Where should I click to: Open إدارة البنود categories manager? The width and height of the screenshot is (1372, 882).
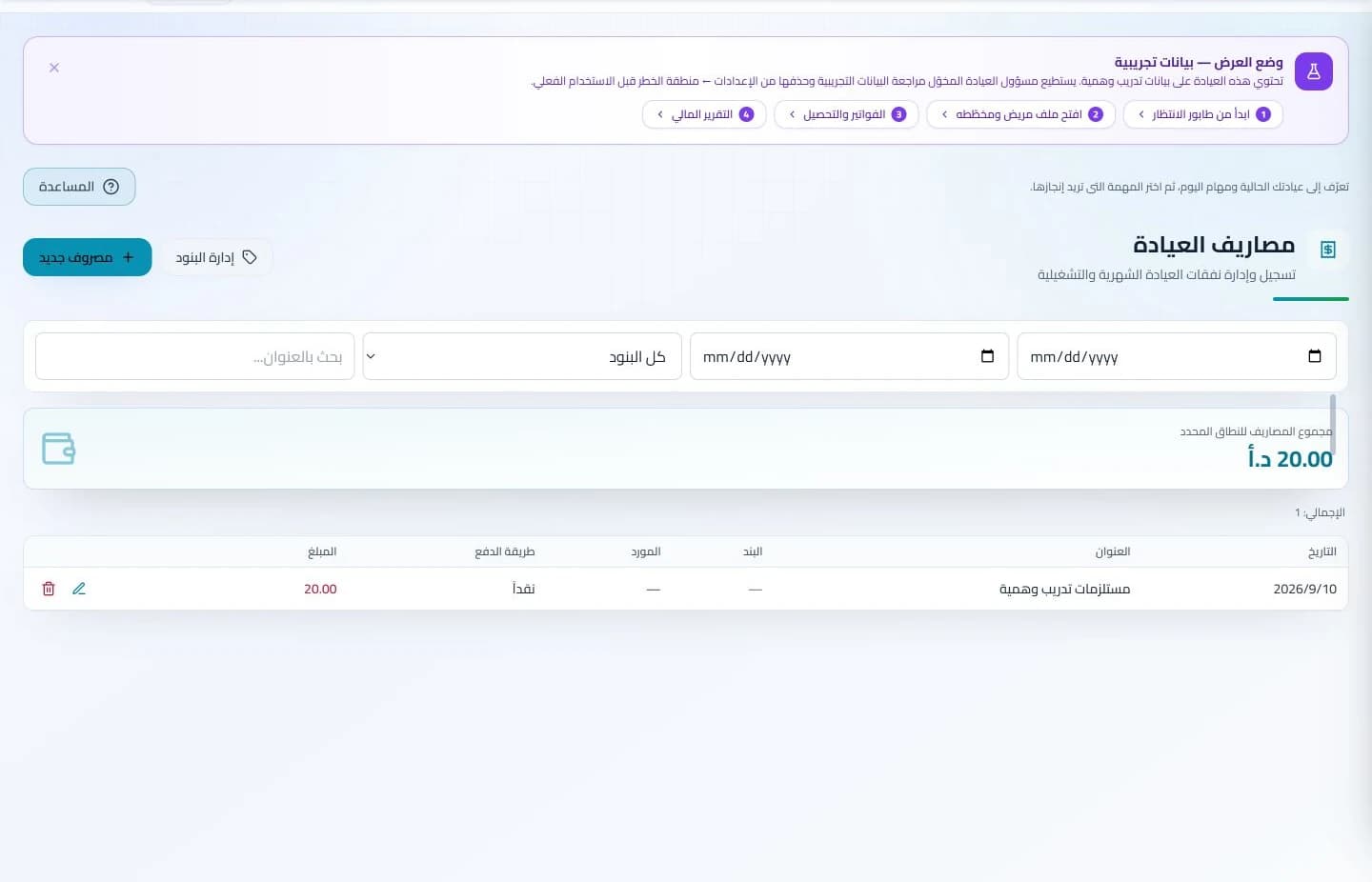tap(216, 257)
